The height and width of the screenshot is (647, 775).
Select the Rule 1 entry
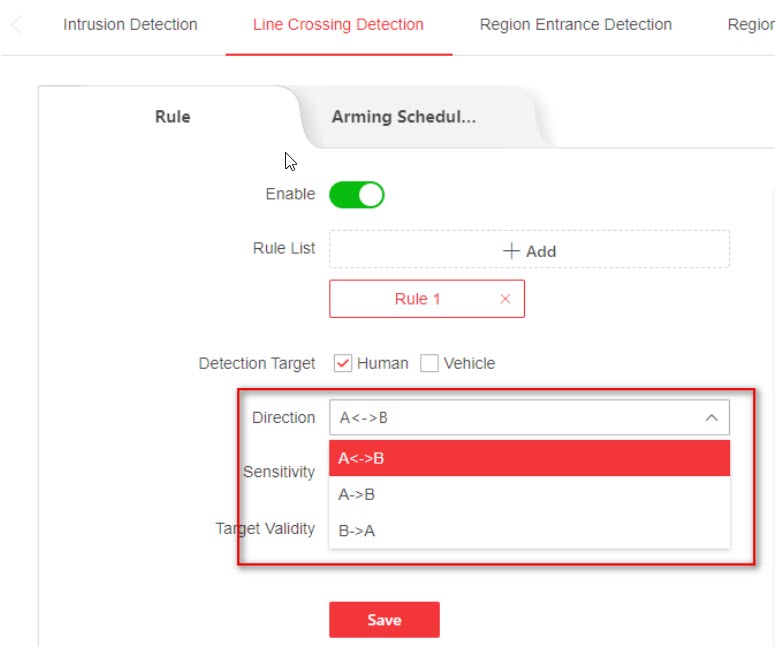pos(417,299)
